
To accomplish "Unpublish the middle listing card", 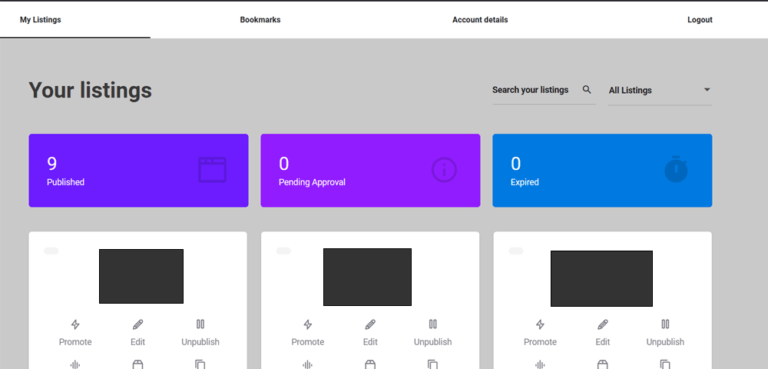I will point(432,332).
